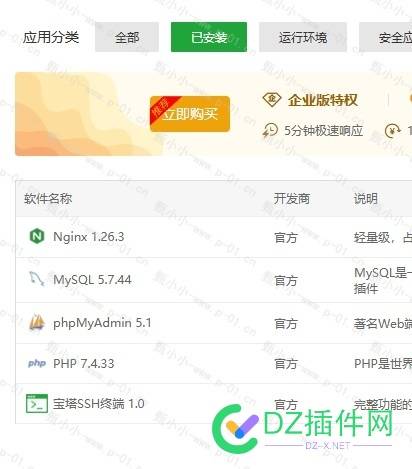Click the phpMyAdmin description starting 著名Web
Image resolution: width=412 pixels, height=469 pixels.
383,323
